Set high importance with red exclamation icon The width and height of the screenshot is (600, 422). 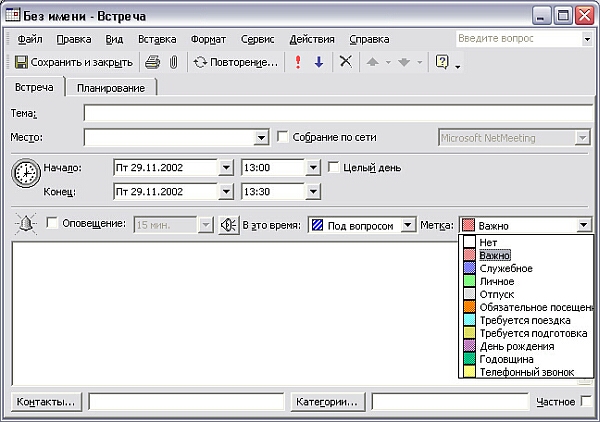point(298,62)
